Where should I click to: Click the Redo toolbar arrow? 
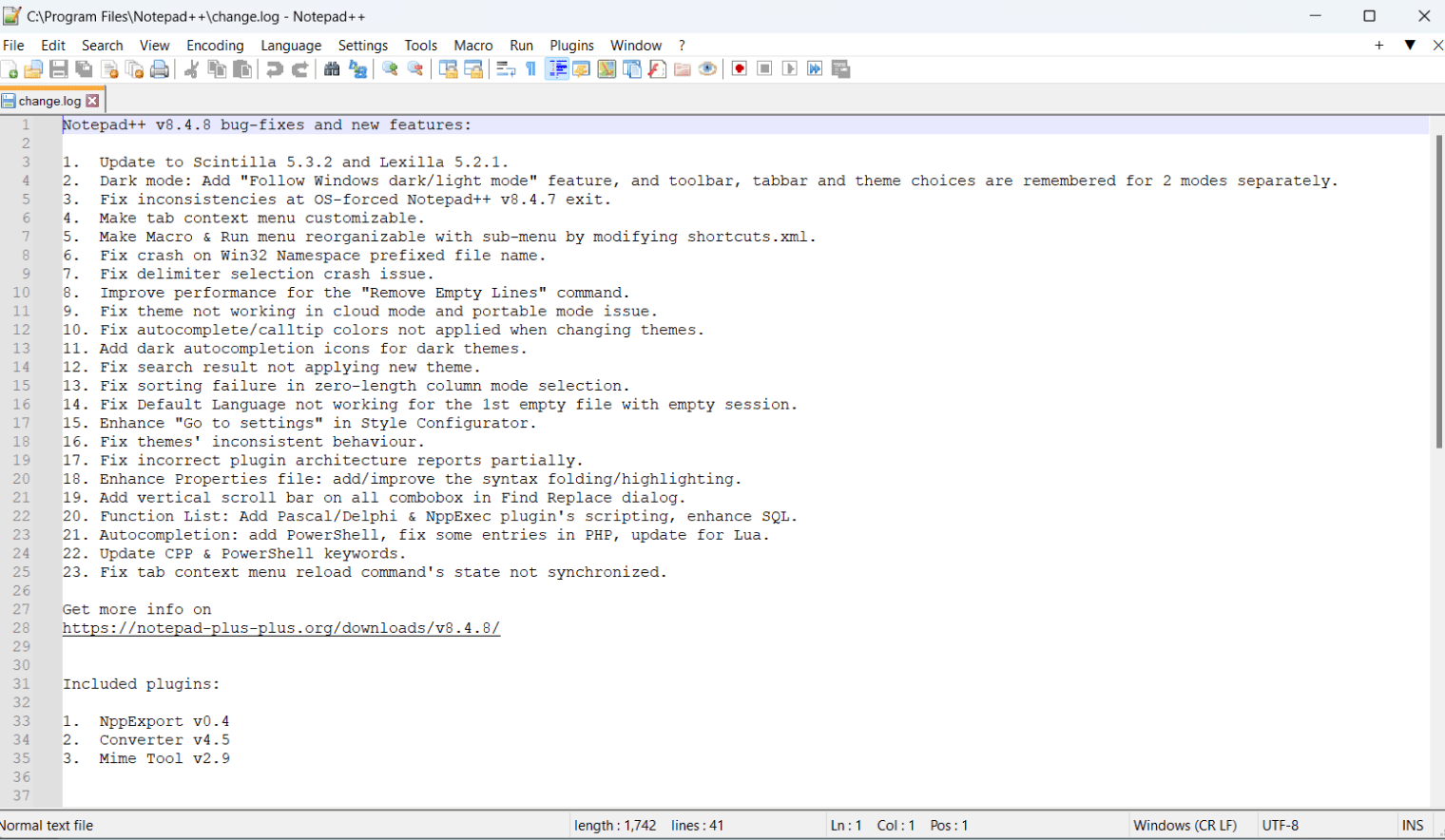click(x=299, y=69)
